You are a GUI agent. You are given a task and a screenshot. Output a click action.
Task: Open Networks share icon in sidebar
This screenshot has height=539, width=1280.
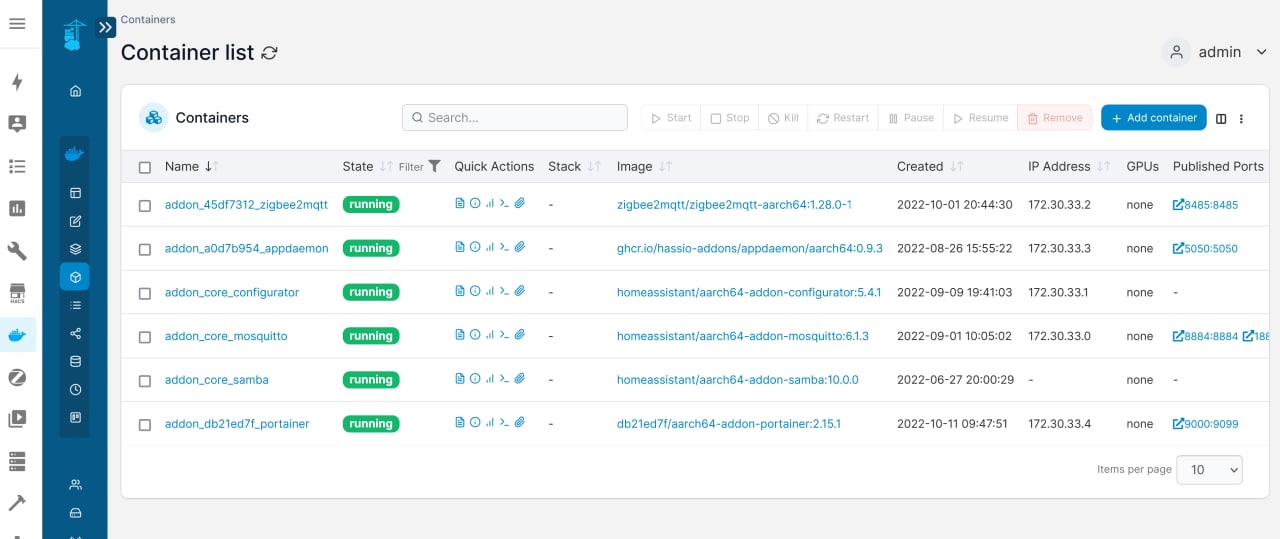[75, 333]
